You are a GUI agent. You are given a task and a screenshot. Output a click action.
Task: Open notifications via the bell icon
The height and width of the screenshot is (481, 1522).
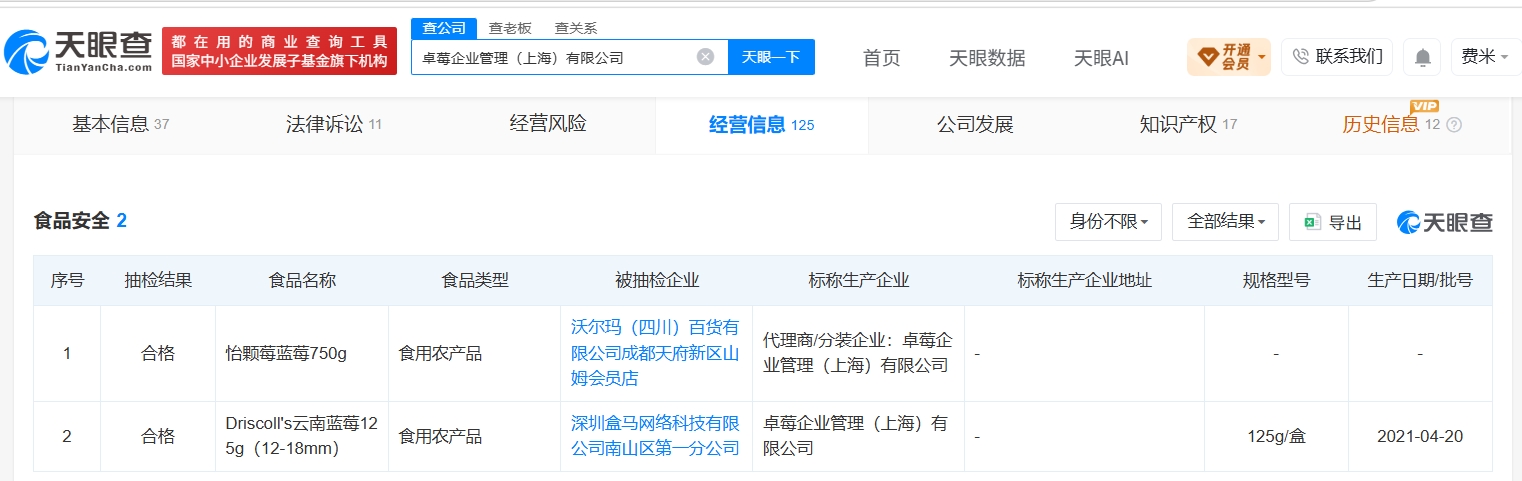pyautogui.click(x=1422, y=57)
